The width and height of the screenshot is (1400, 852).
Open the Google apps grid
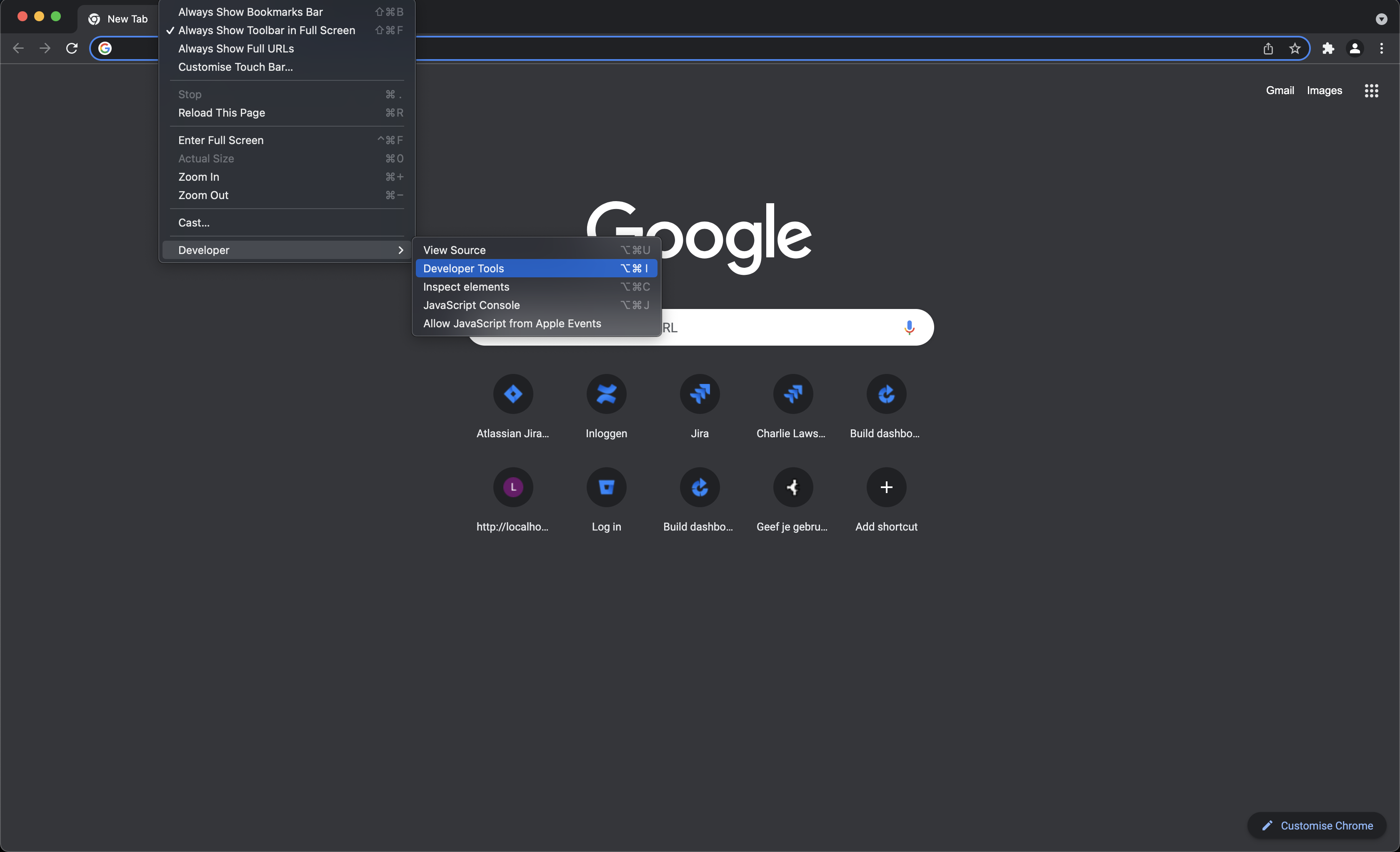[1371, 90]
